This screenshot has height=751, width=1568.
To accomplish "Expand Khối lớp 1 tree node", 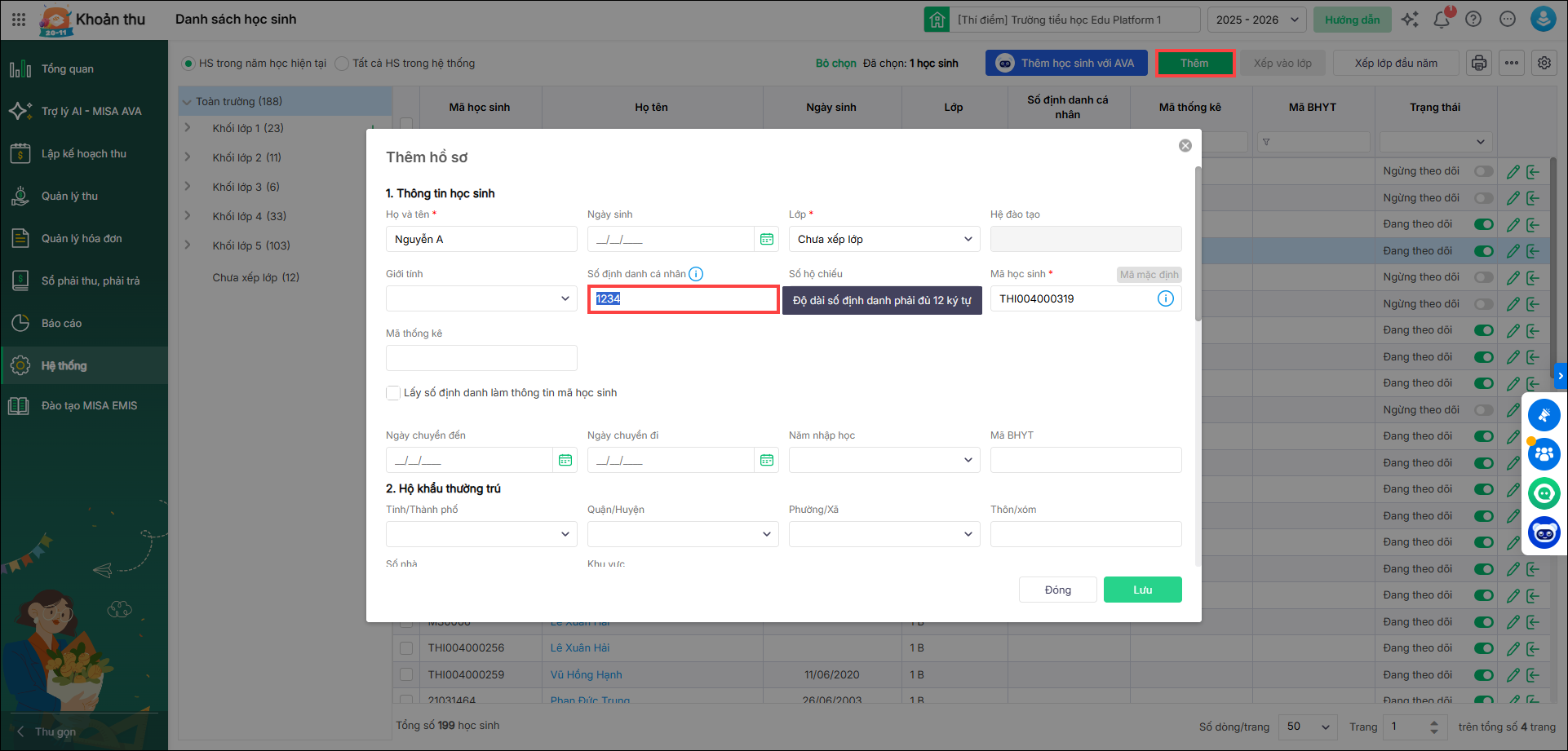I will (188, 128).
